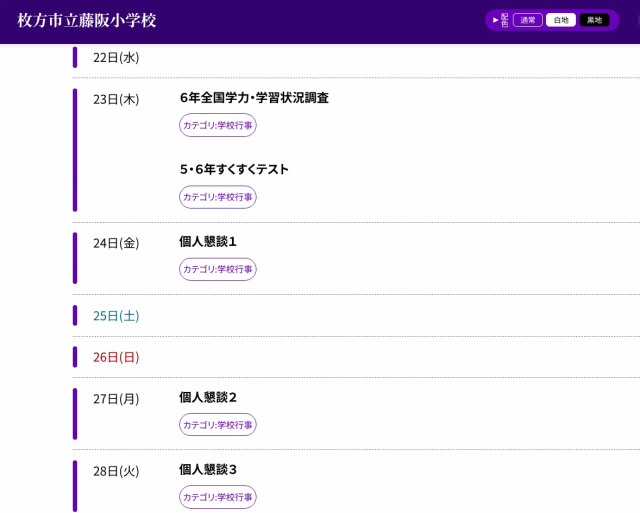
Task: Open the 6年全国学力・学習状況調査 event
Action: pos(254,98)
